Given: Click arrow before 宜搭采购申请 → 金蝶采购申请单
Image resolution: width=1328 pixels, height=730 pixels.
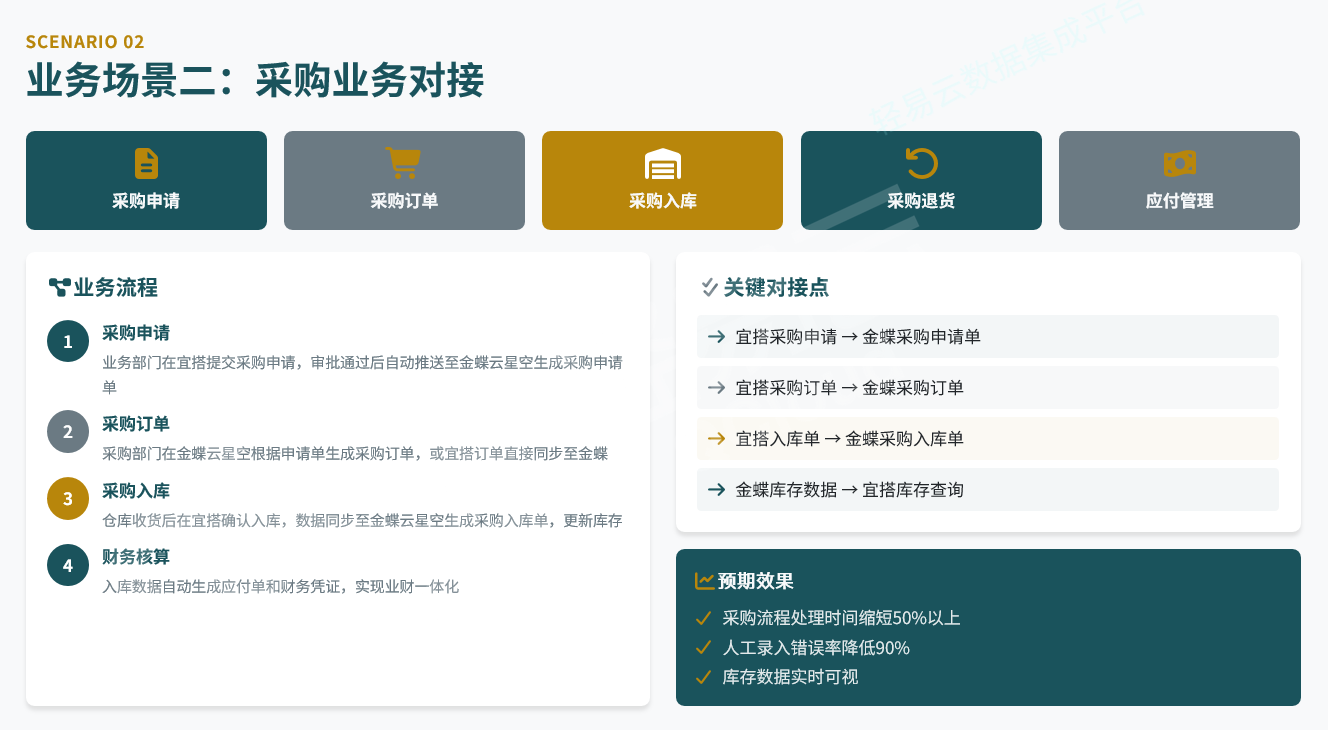Looking at the screenshot, I should (x=716, y=337).
